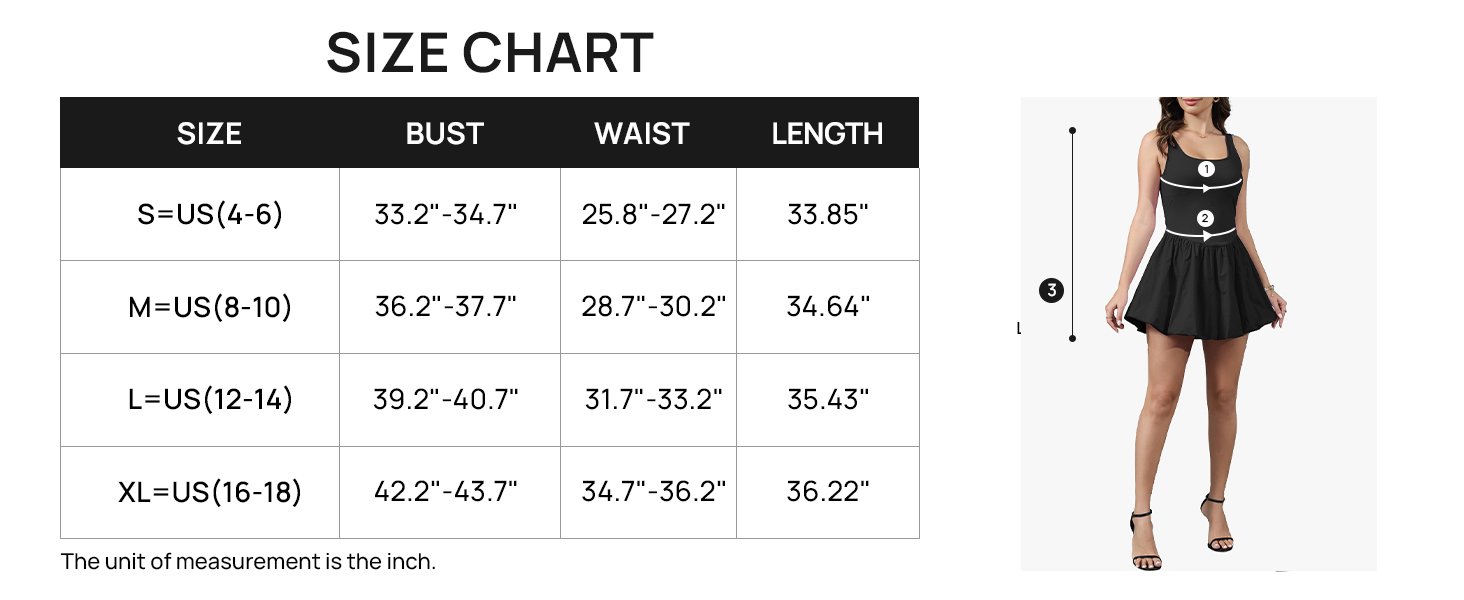
Task: Click the number 3 length marker
Action: [x=1050, y=291]
